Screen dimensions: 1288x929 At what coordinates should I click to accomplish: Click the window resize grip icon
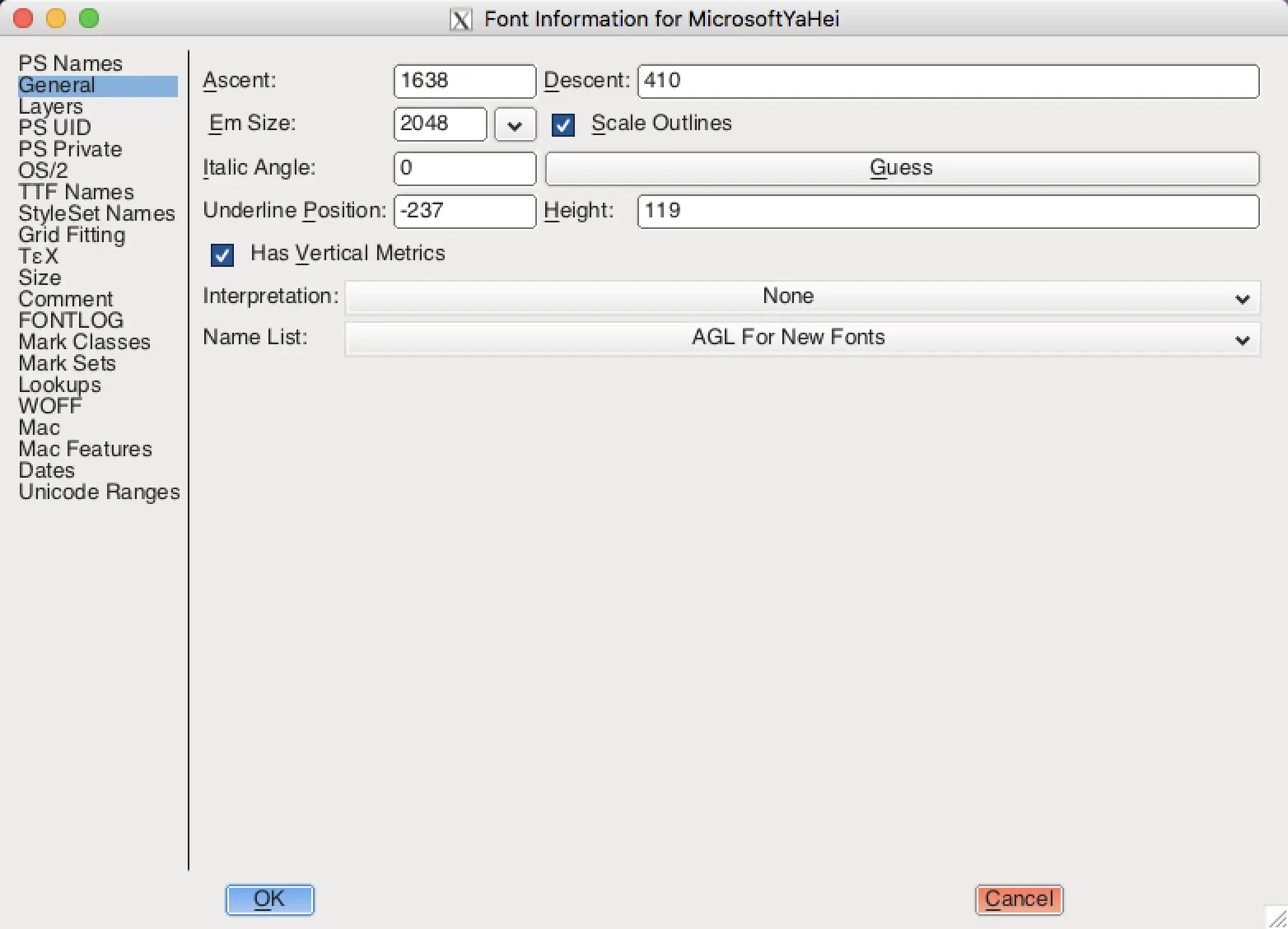click(x=1276, y=917)
